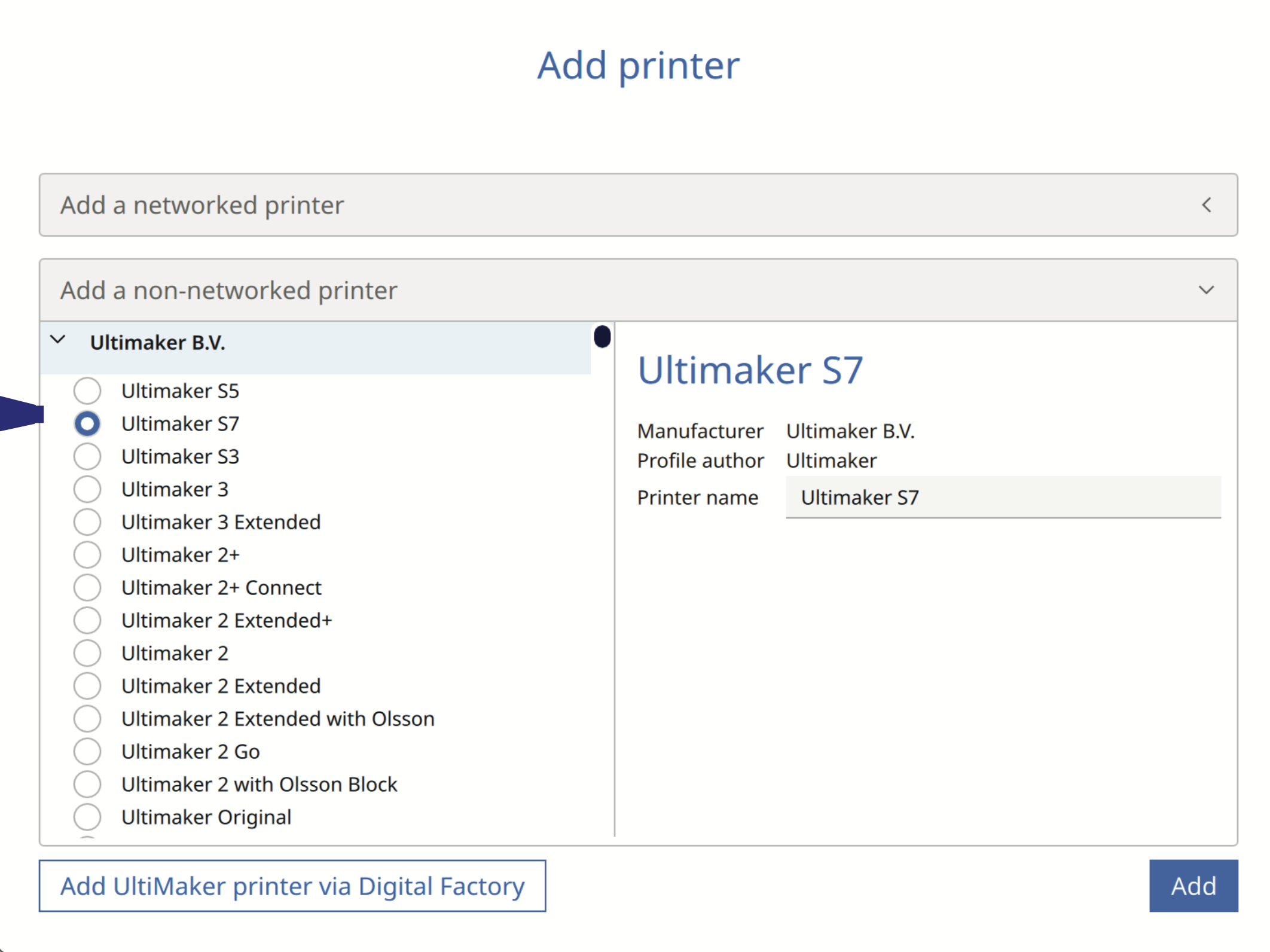Collapse the non-networked printer section chevron

(x=1206, y=291)
